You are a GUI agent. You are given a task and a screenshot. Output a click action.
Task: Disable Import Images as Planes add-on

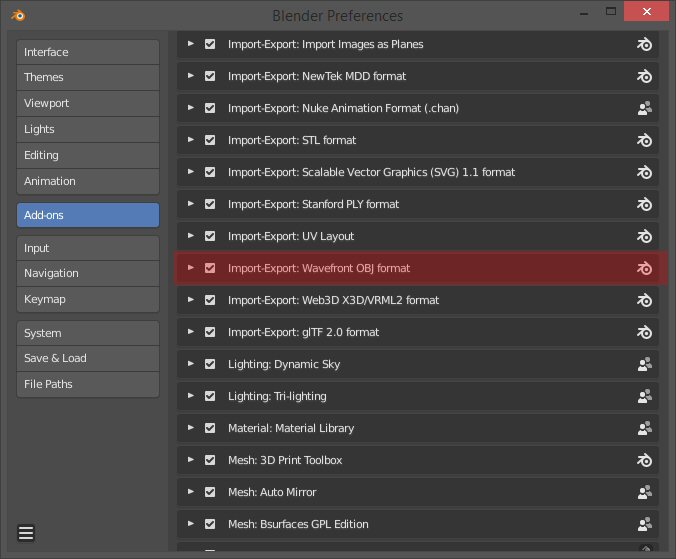coord(210,44)
